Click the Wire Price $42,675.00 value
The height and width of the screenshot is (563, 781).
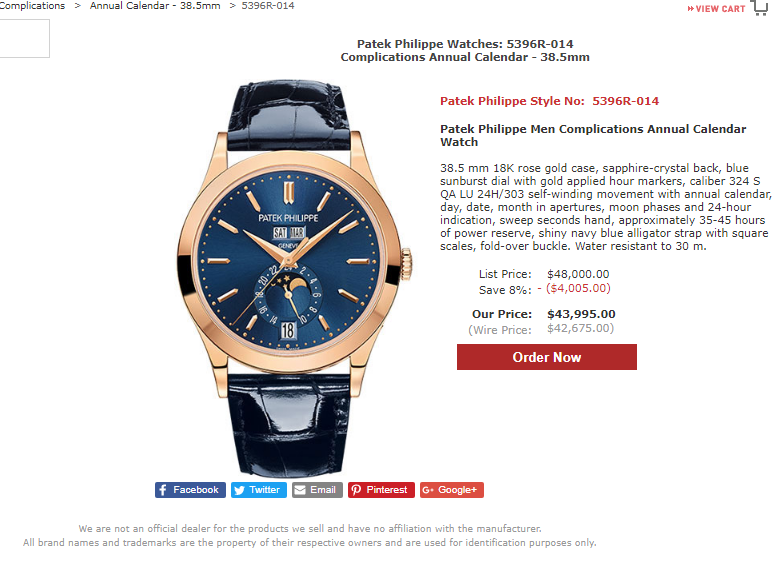click(x=580, y=329)
